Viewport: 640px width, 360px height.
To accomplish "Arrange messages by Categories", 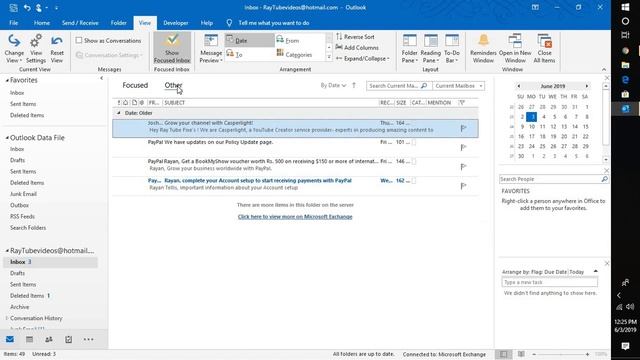I will coord(299,54).
